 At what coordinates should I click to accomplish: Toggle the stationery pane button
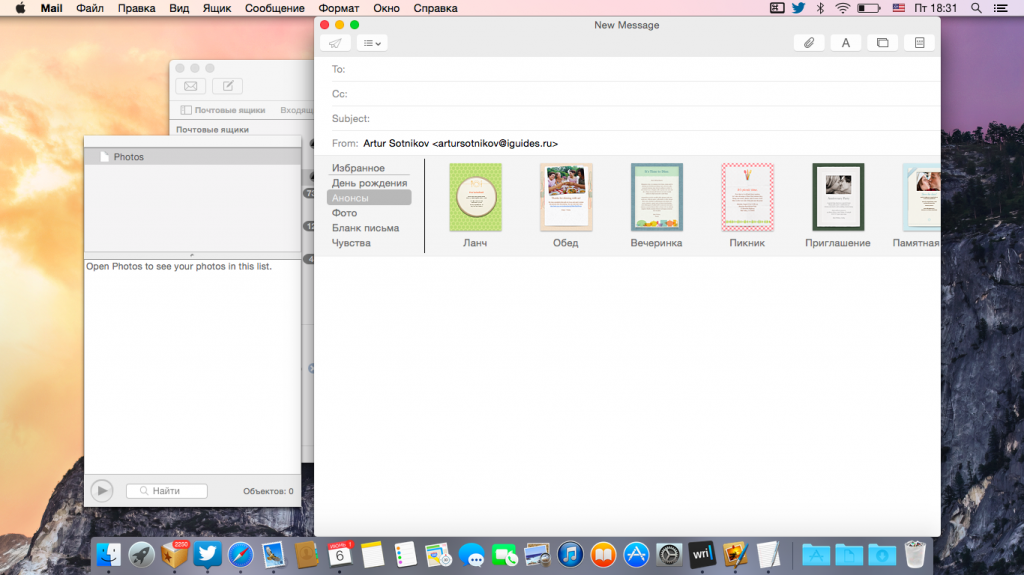(919, 43)
